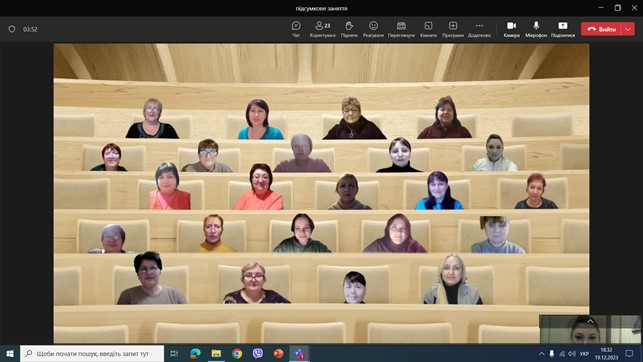The image size is (643, 362).
Task: Switch the УКР keyboard language
Action: coord(584,353)
